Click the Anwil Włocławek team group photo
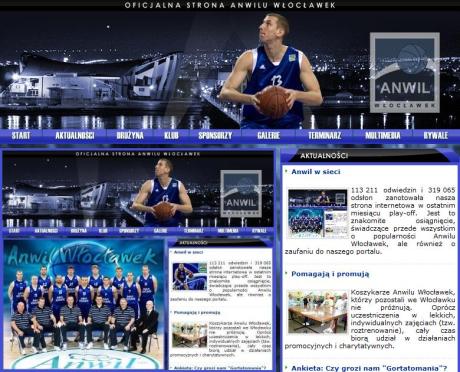Image resolution: width=460 pixels, height=372 pixels. pos(84,304)
